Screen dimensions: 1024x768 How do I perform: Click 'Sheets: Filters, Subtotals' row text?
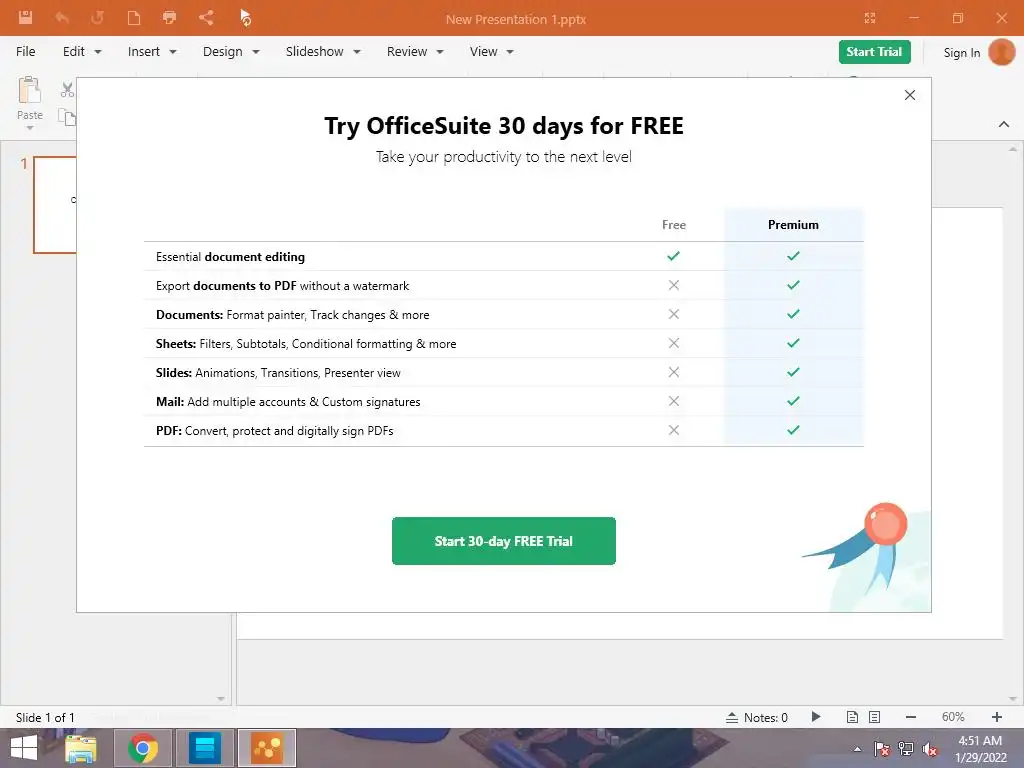306,344
